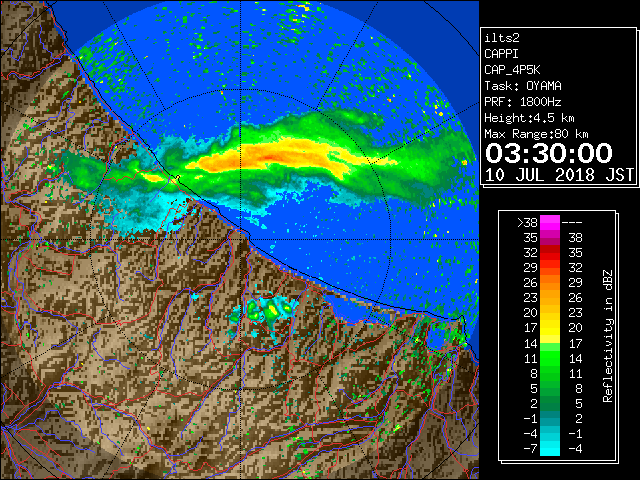Pick the red 32–35 dBZ legend swatch
The height and width of the screenshot is (480, 640).
[x=550, y=253]
